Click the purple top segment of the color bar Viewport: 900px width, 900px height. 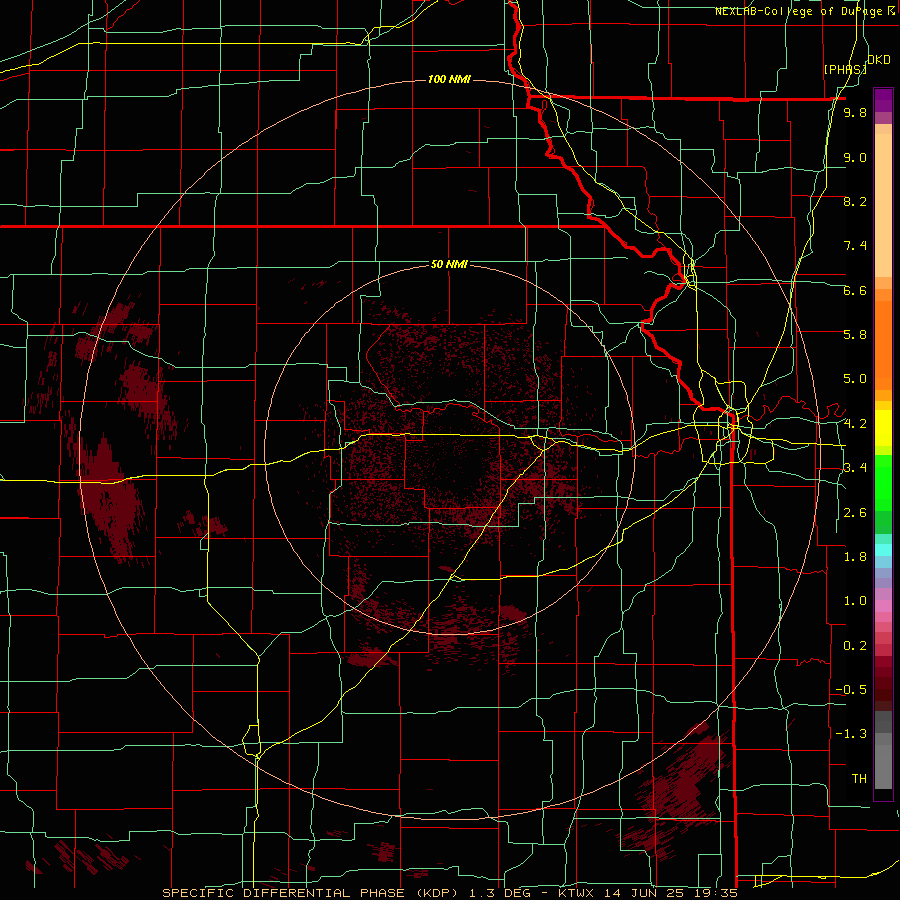tap(883, 100)
